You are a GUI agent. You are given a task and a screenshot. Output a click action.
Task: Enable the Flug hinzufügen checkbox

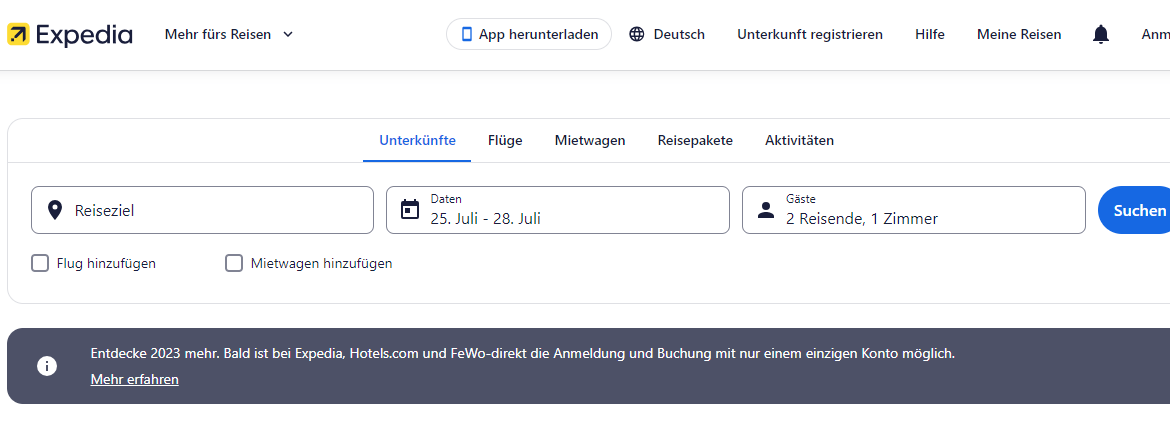40,263
